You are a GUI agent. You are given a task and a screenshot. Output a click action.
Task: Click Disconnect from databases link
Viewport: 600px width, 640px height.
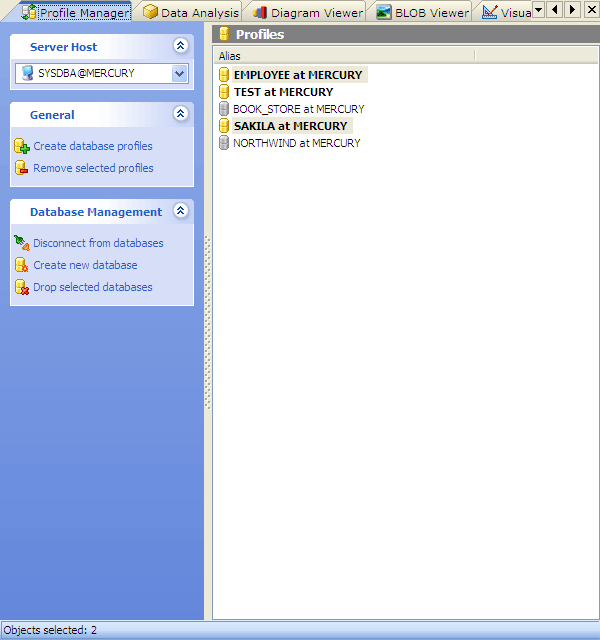98,243
